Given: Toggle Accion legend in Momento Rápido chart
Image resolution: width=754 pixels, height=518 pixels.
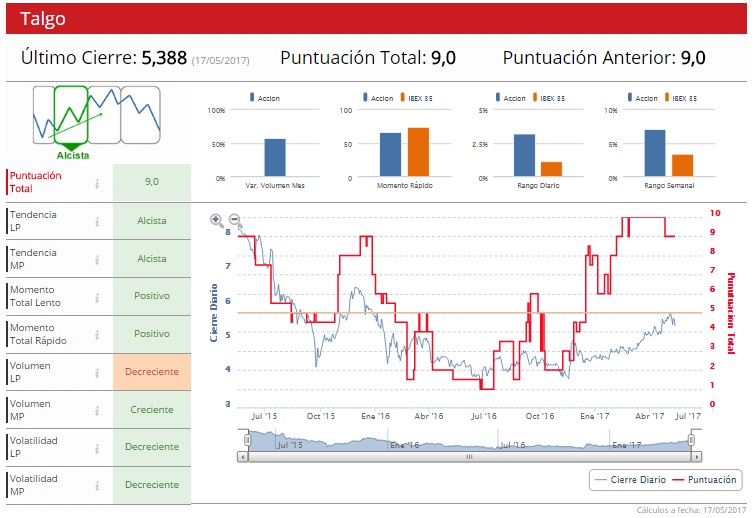Looking at the screenshot, I should (378, 98).
